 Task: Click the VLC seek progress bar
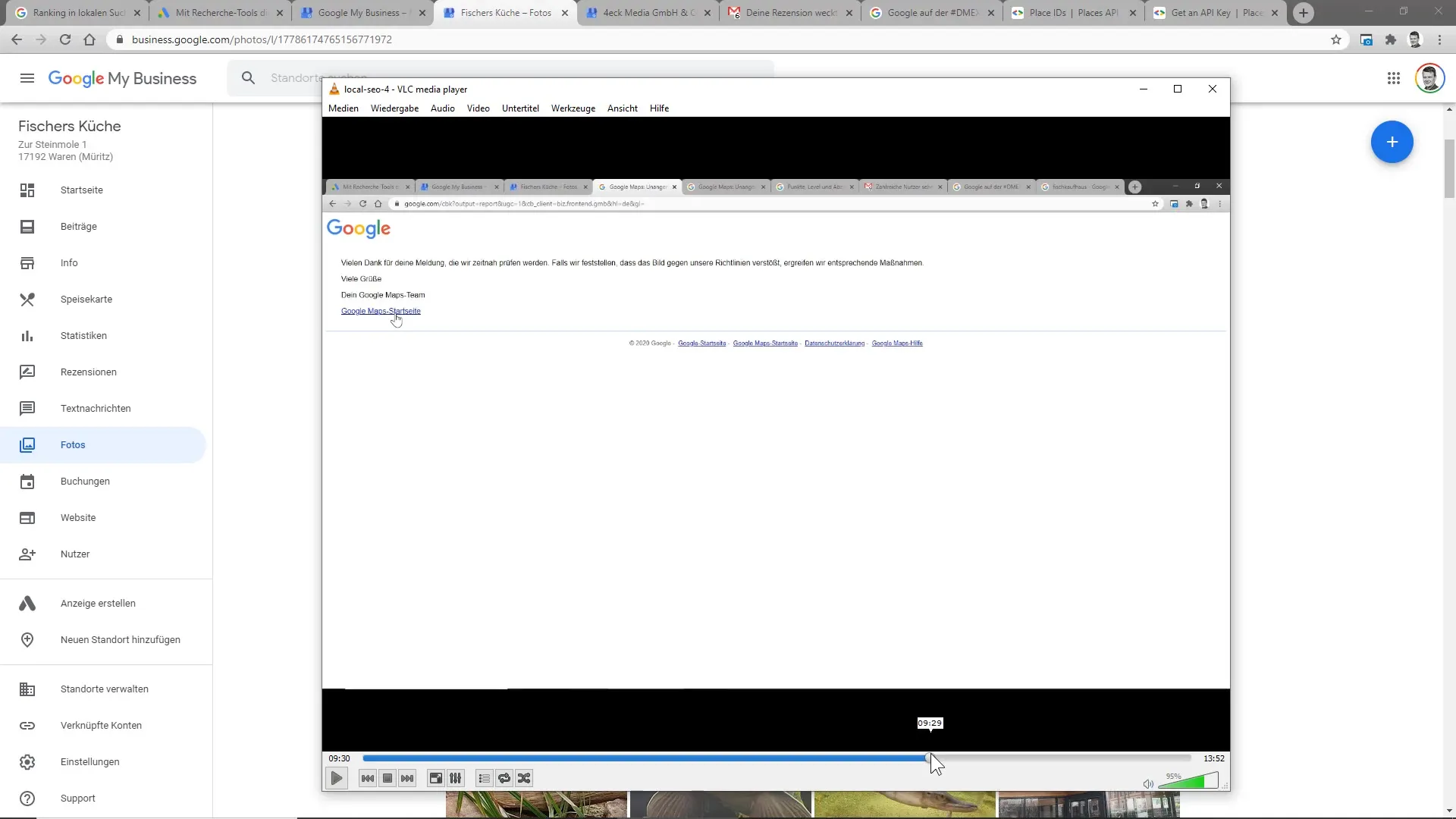[777, 758]
